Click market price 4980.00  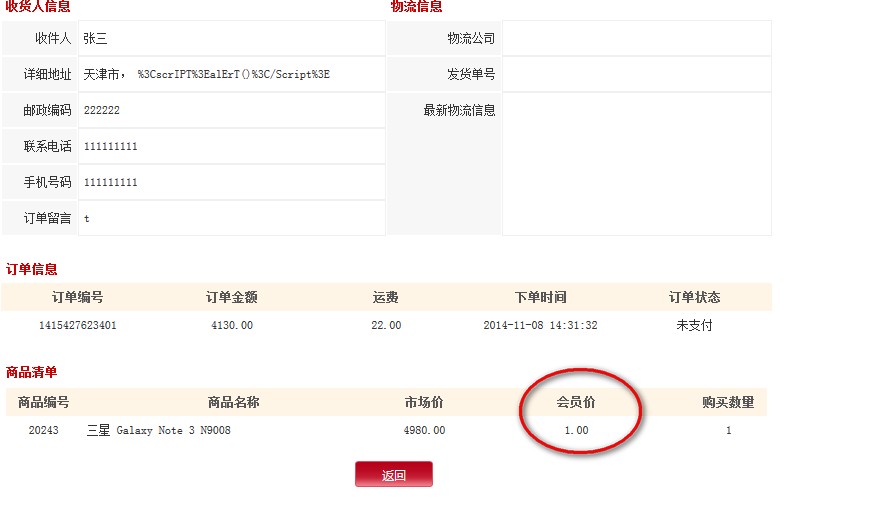[424, 430]
